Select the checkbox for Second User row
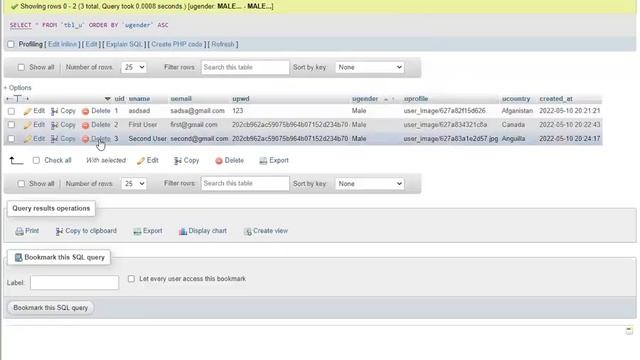The height and width of the screenshot is (360, 640). (x=11, y=139)
